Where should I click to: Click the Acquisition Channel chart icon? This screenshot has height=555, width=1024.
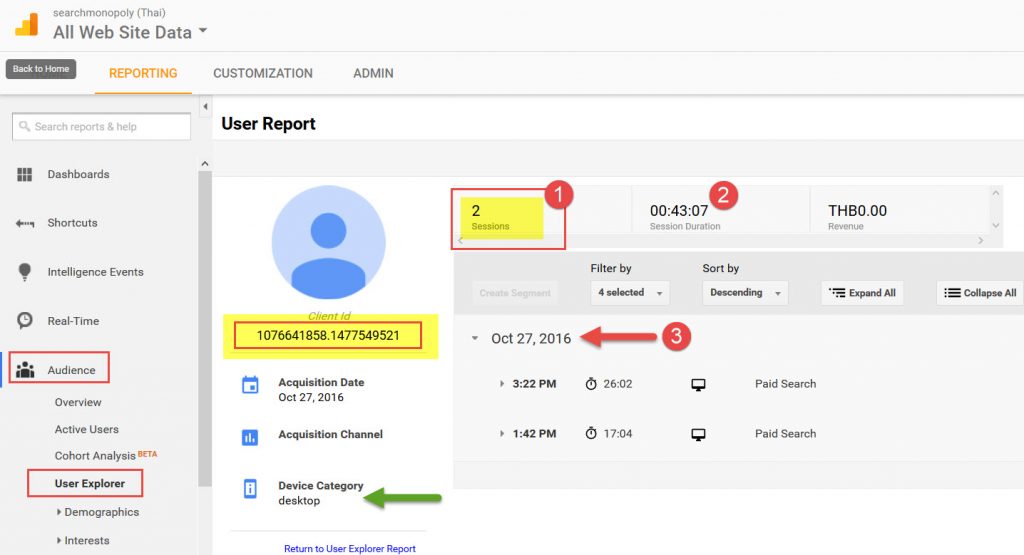250,437
